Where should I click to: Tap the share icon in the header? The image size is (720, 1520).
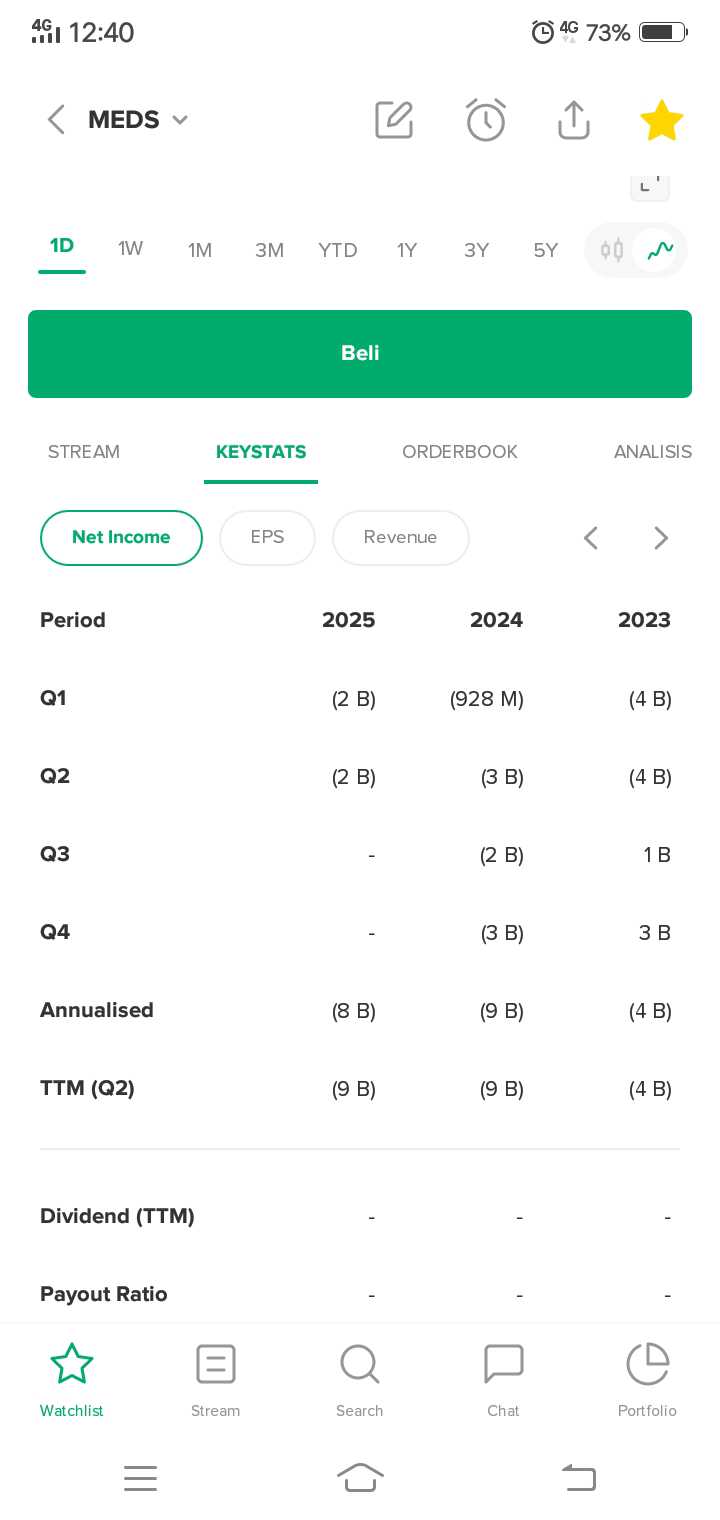pyautogui.click(x=574, y=120)
